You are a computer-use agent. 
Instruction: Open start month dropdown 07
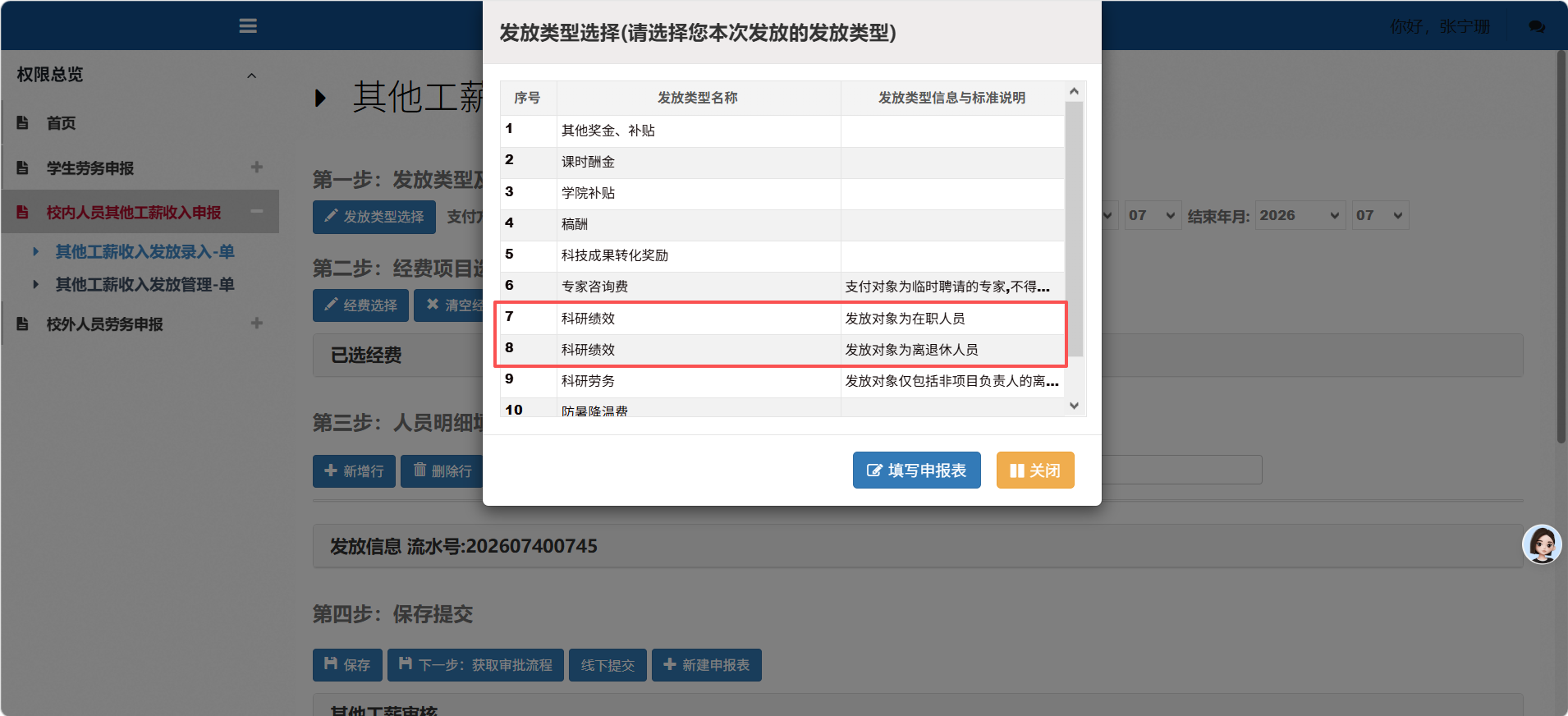tap(1153, 215)
